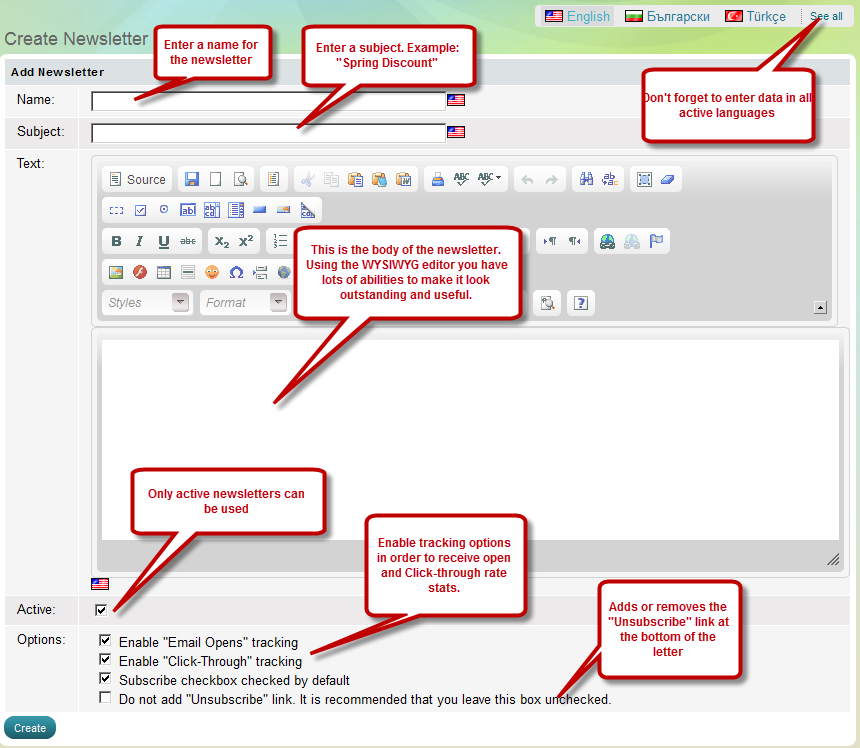Switch to the Türkçe language tab

(755, 17)
